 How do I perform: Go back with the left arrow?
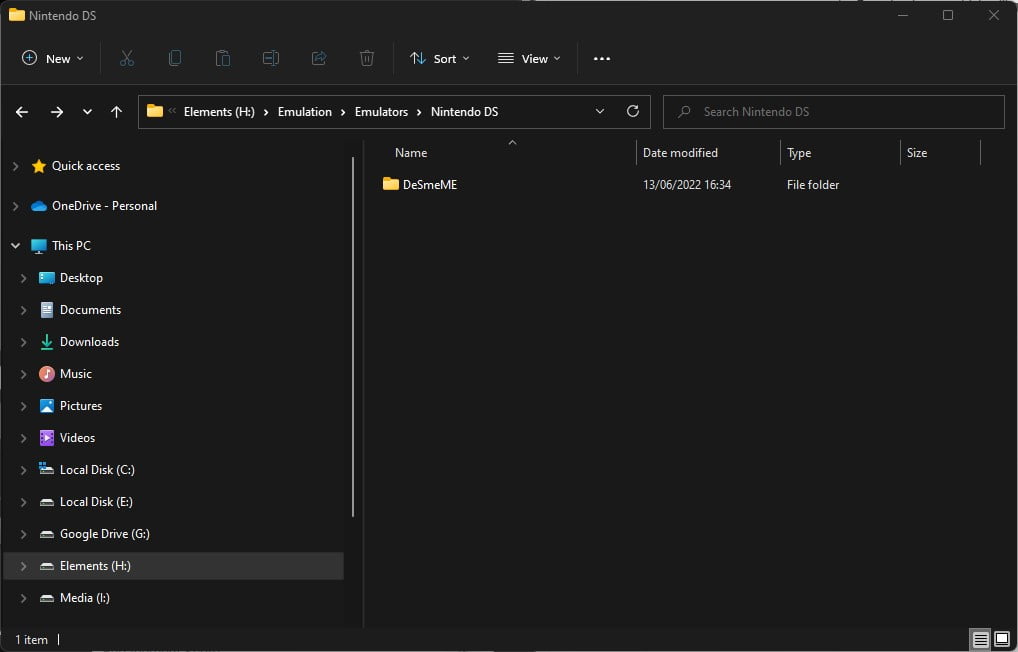(22, 112)
